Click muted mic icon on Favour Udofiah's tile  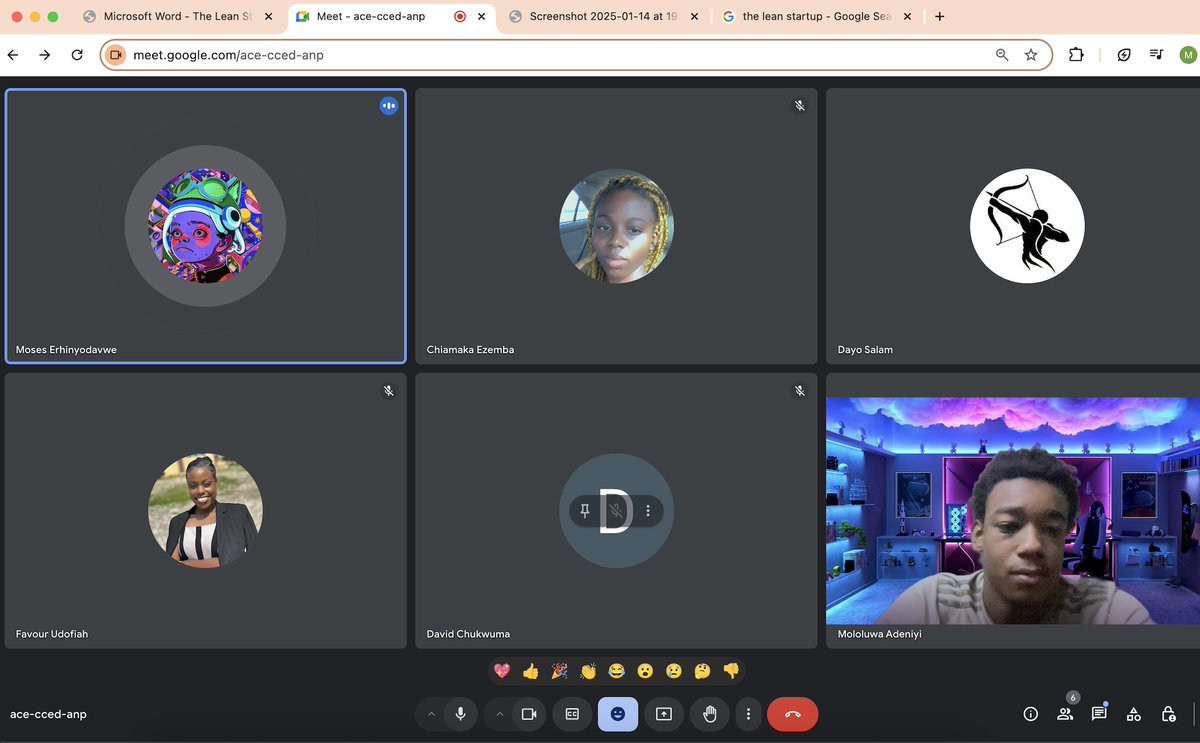coord(389,391)
